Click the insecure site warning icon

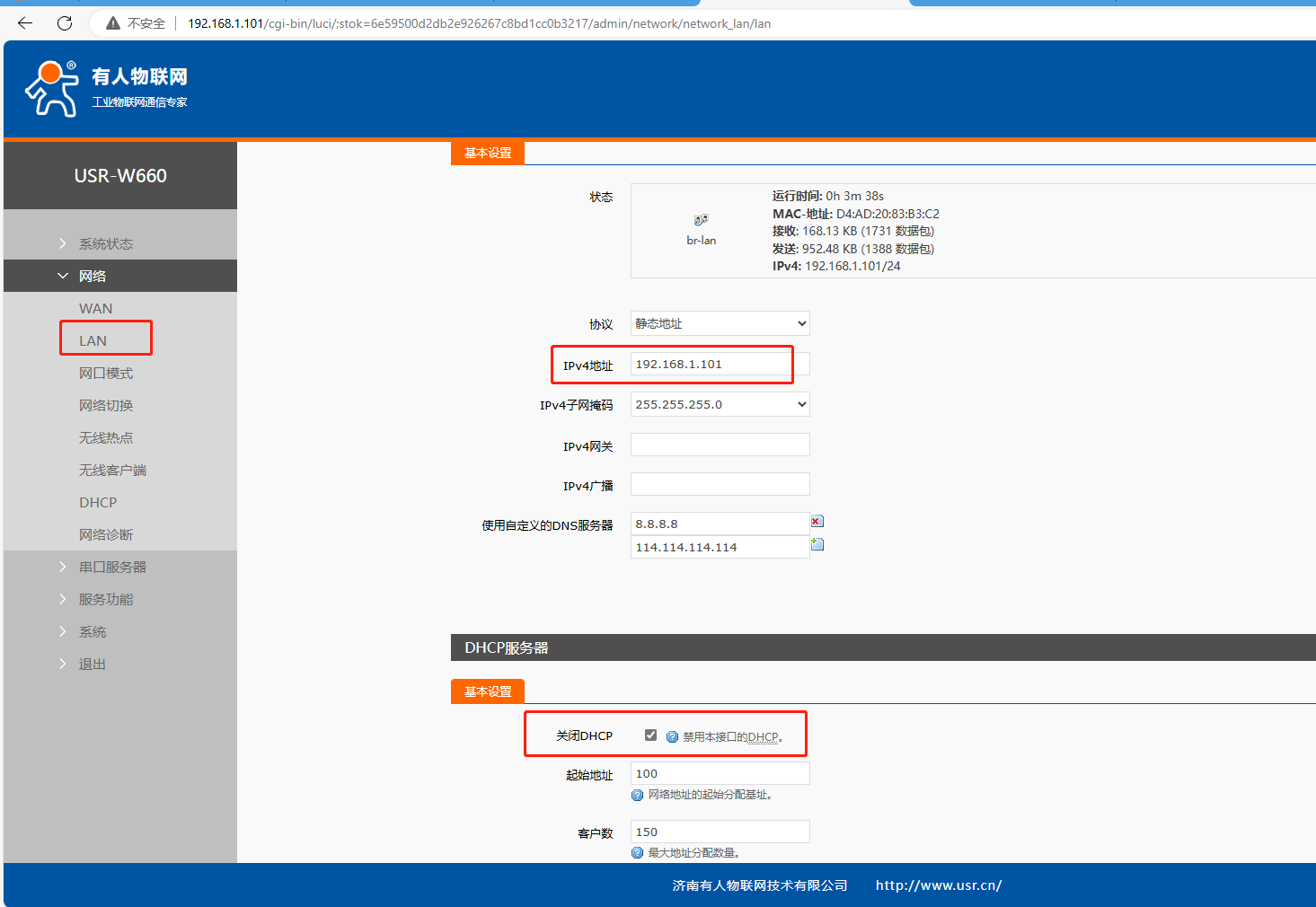coord(113,23)
